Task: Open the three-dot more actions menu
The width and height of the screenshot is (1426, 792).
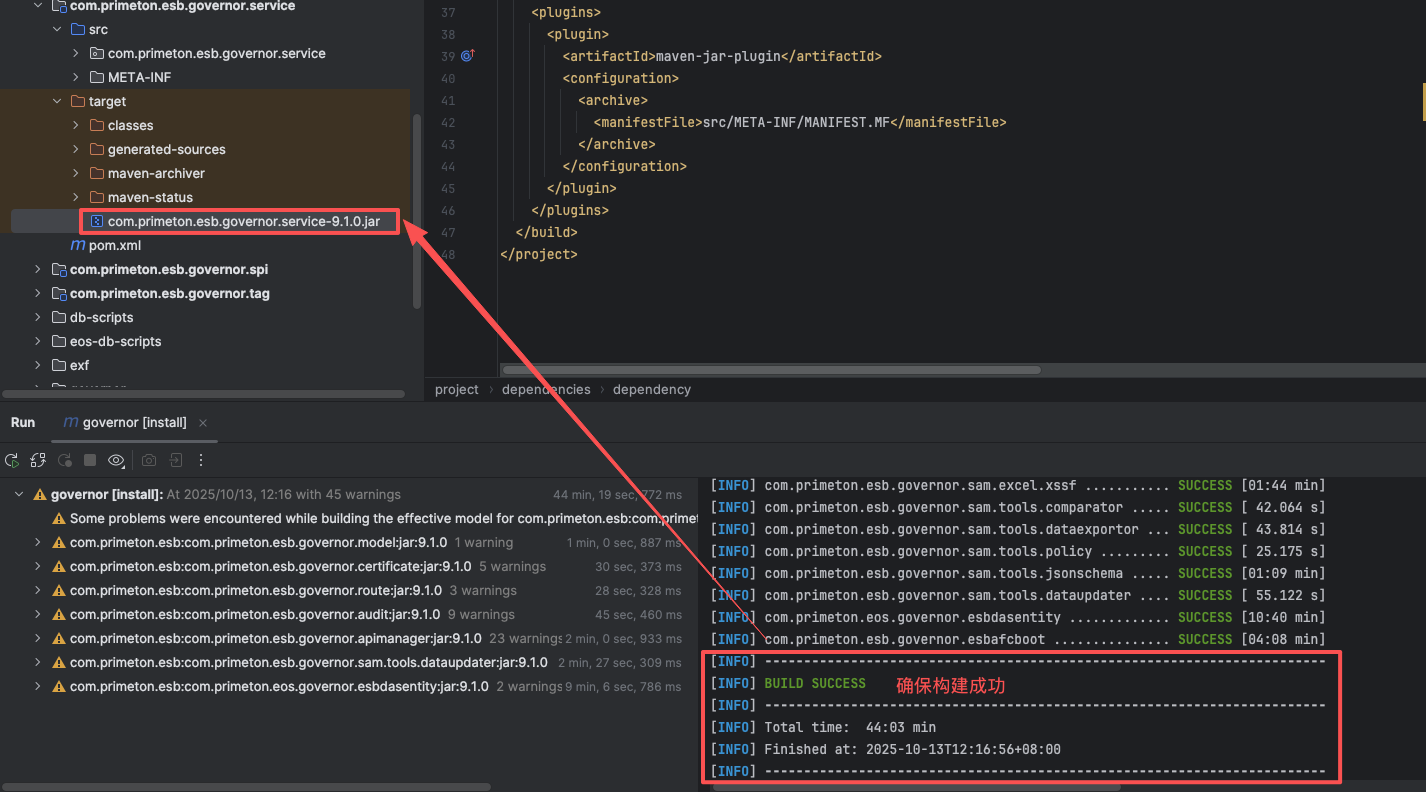Action: pos(201,460)
